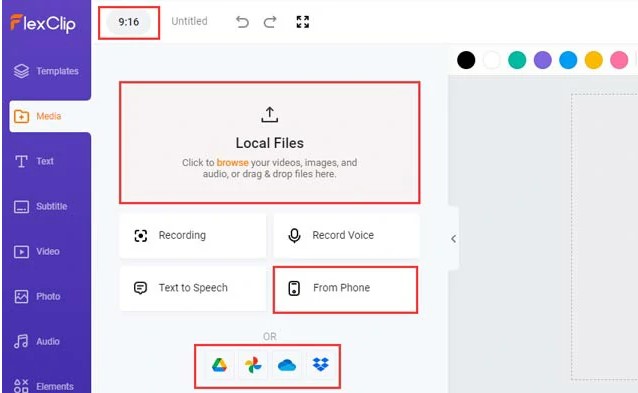Pick the black color swatch

coord(466,60)
